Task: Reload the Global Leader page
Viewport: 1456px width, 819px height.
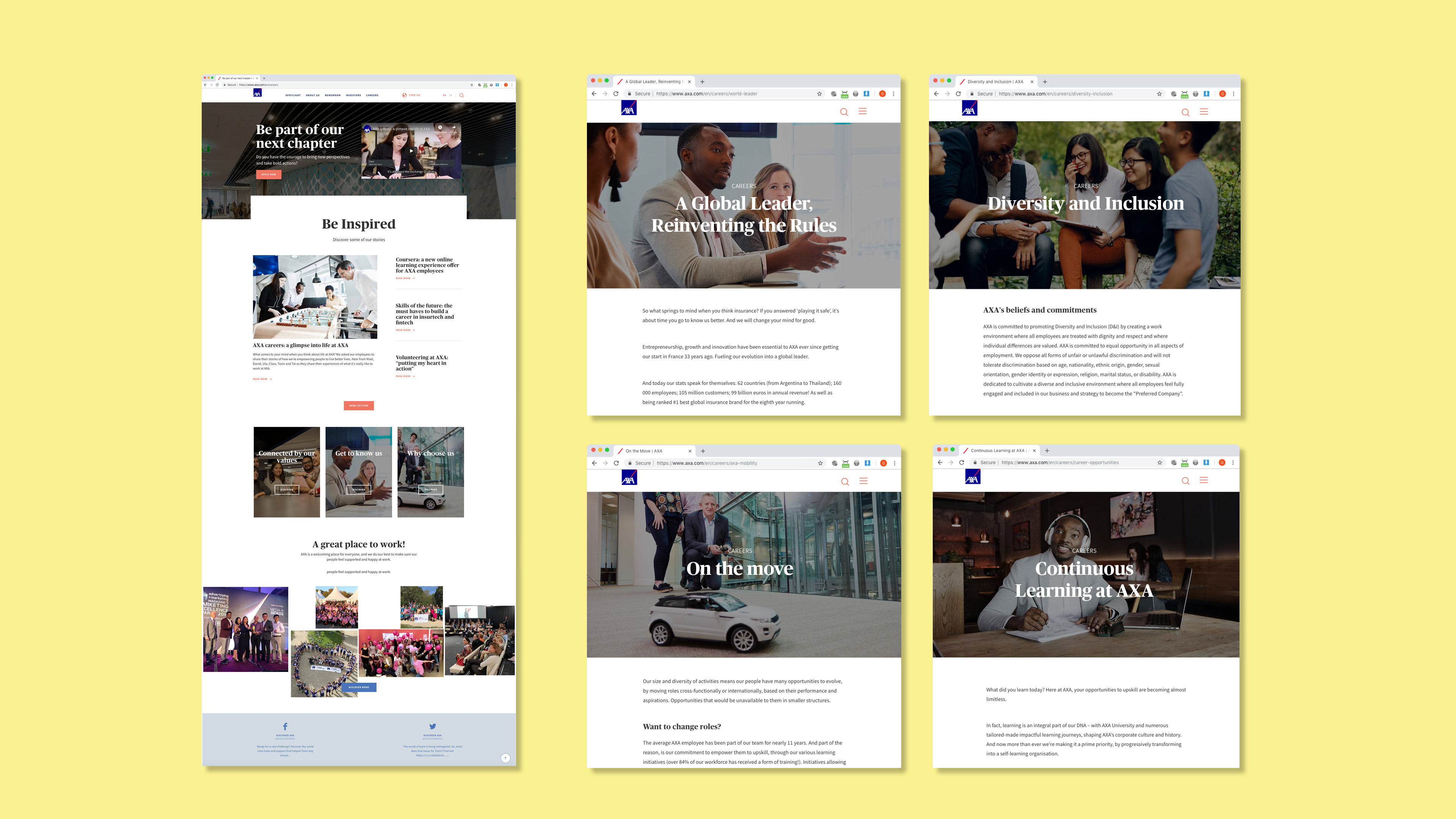Action: click(x=616, y=94)
